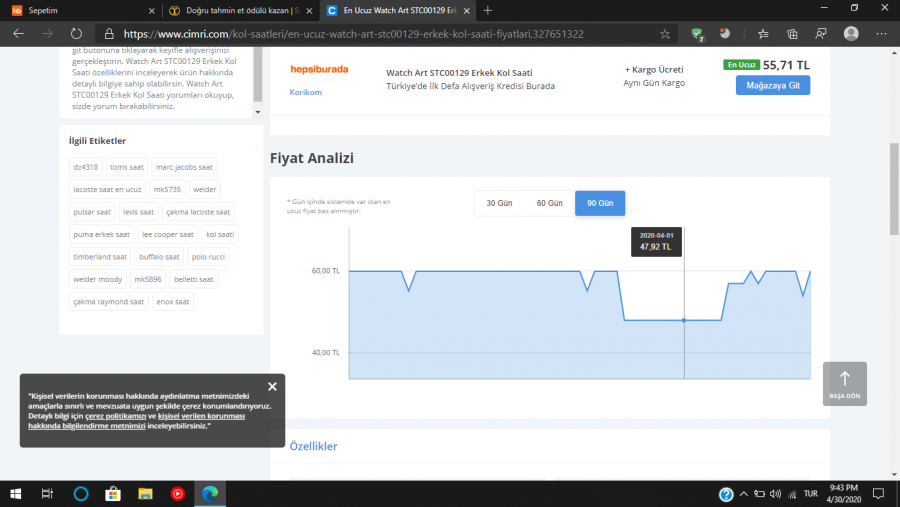Open the enox saat tag
This screenshot has height=507, width=900.
tap(173, 301)
